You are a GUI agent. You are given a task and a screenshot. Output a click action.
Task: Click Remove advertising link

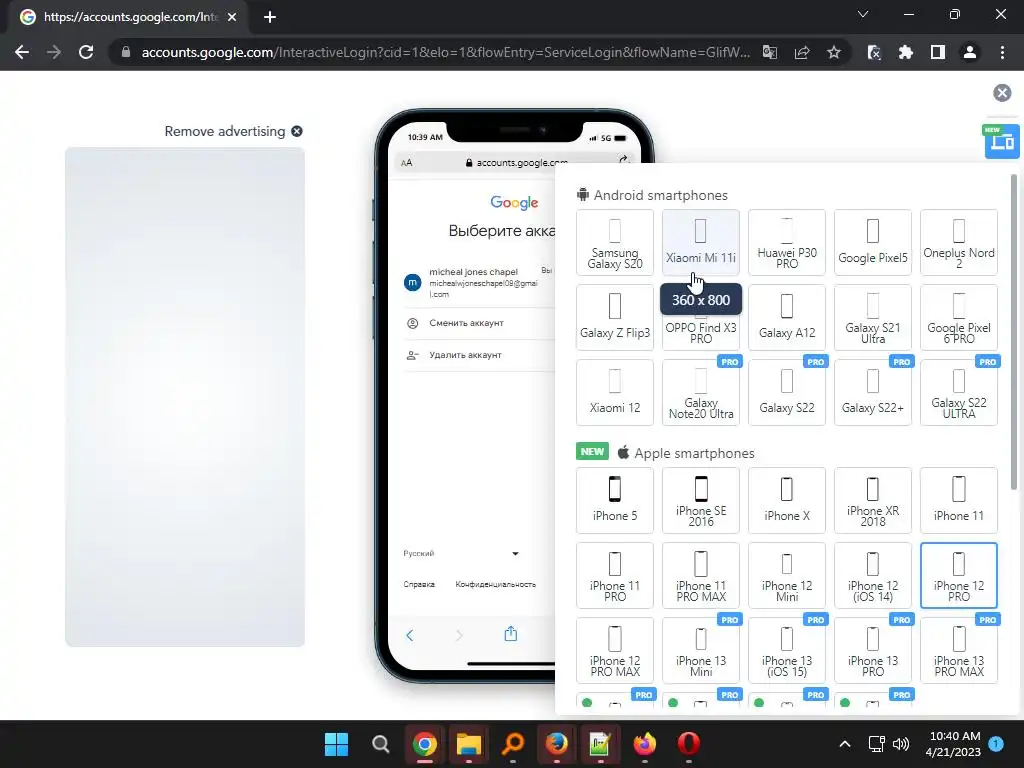click(233, 131)
